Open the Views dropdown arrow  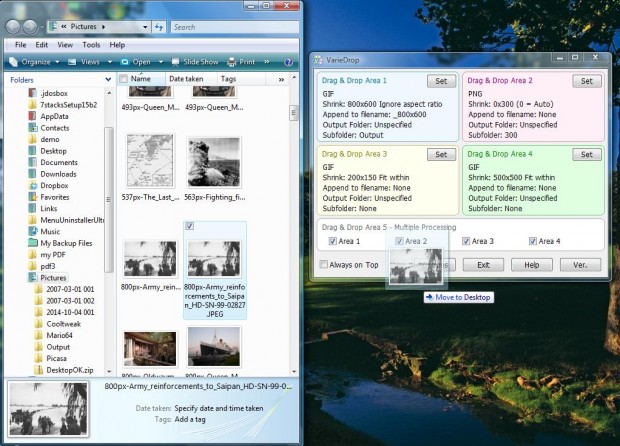110,62
